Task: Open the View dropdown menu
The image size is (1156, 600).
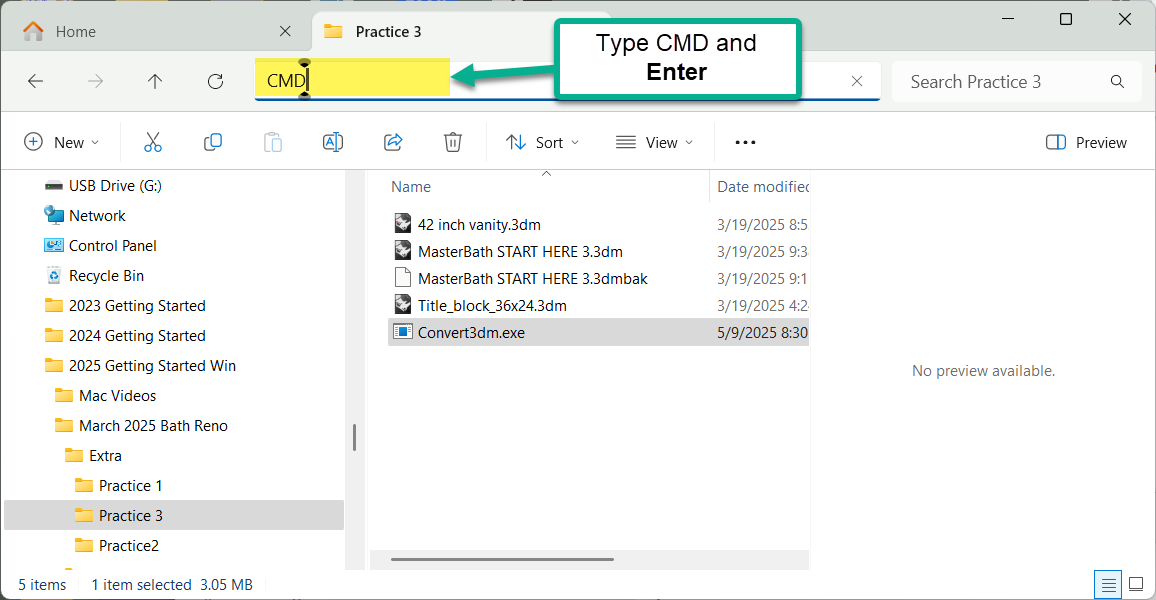Action: tap(655, 142)
